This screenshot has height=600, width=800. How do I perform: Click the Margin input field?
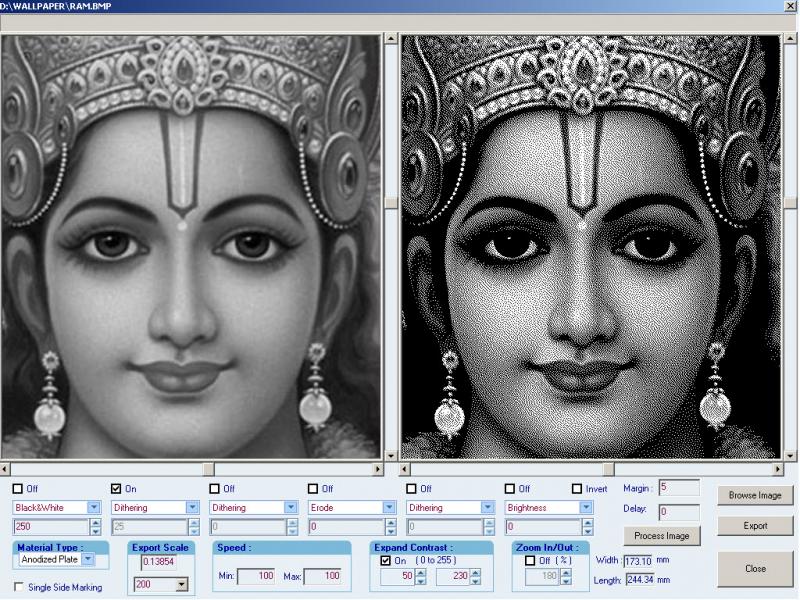pyautogui.click(x=678, y=488)
